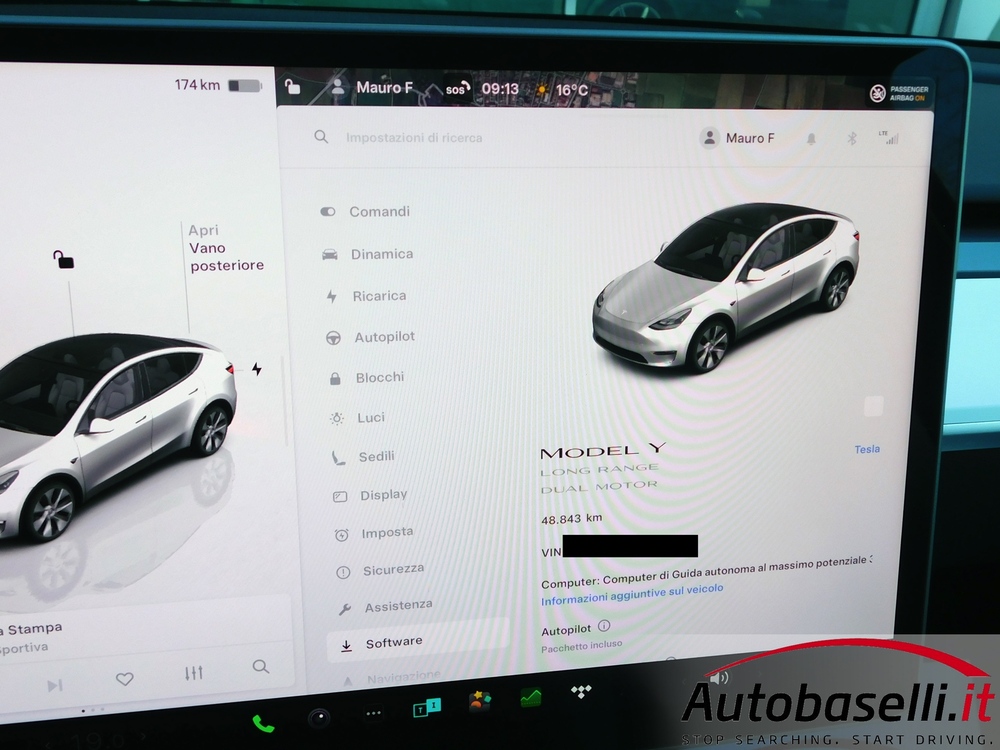
Task: Tap the 09:13 clock in the status bar
Action: pyautogui.click(x=500, y=89)
